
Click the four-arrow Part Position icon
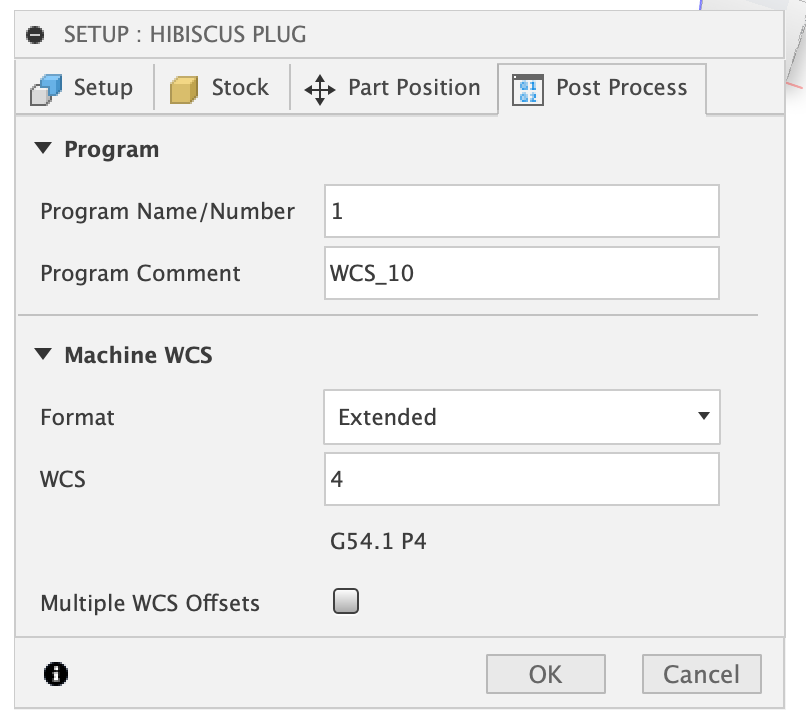(x=320, y=89)
